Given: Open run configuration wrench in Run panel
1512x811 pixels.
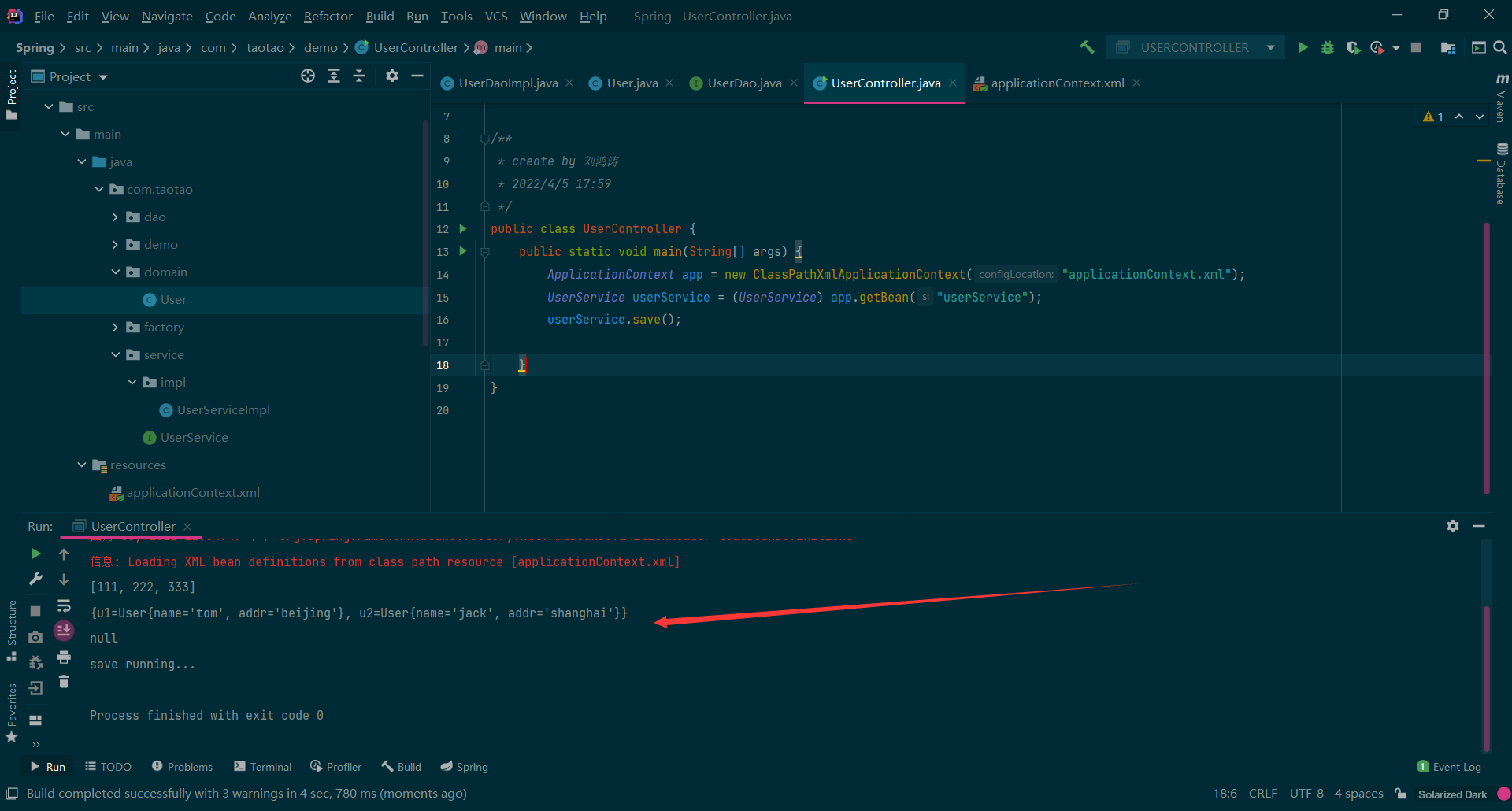Looking at the screenshot, I should [35, 580].
